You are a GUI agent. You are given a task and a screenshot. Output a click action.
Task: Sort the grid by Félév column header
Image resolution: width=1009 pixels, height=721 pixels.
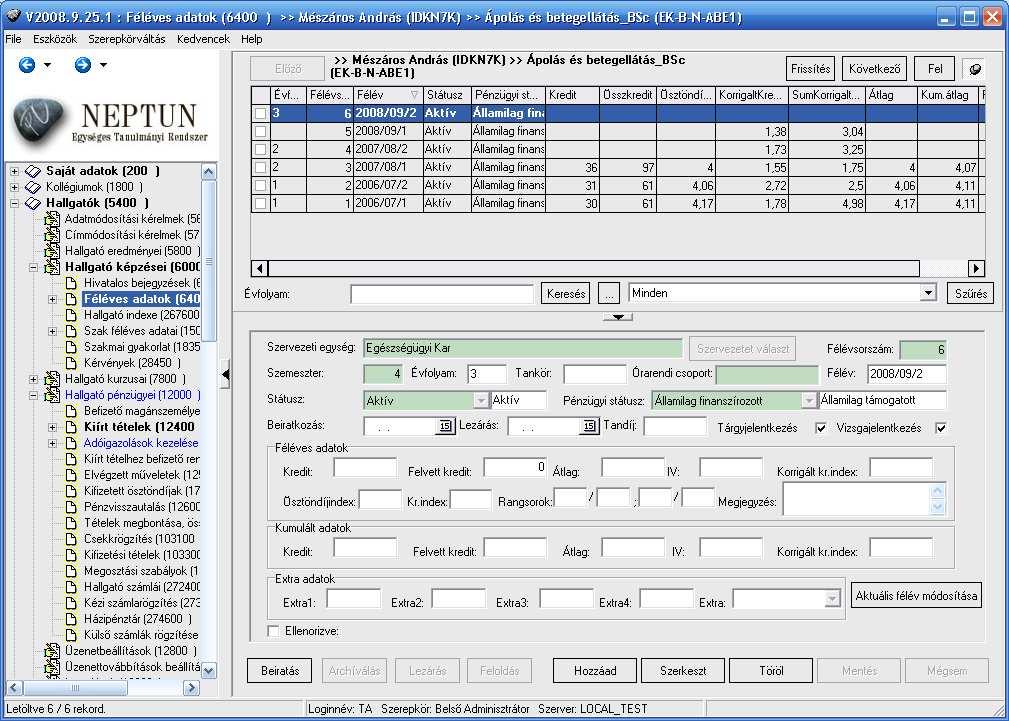coord(388,95)
